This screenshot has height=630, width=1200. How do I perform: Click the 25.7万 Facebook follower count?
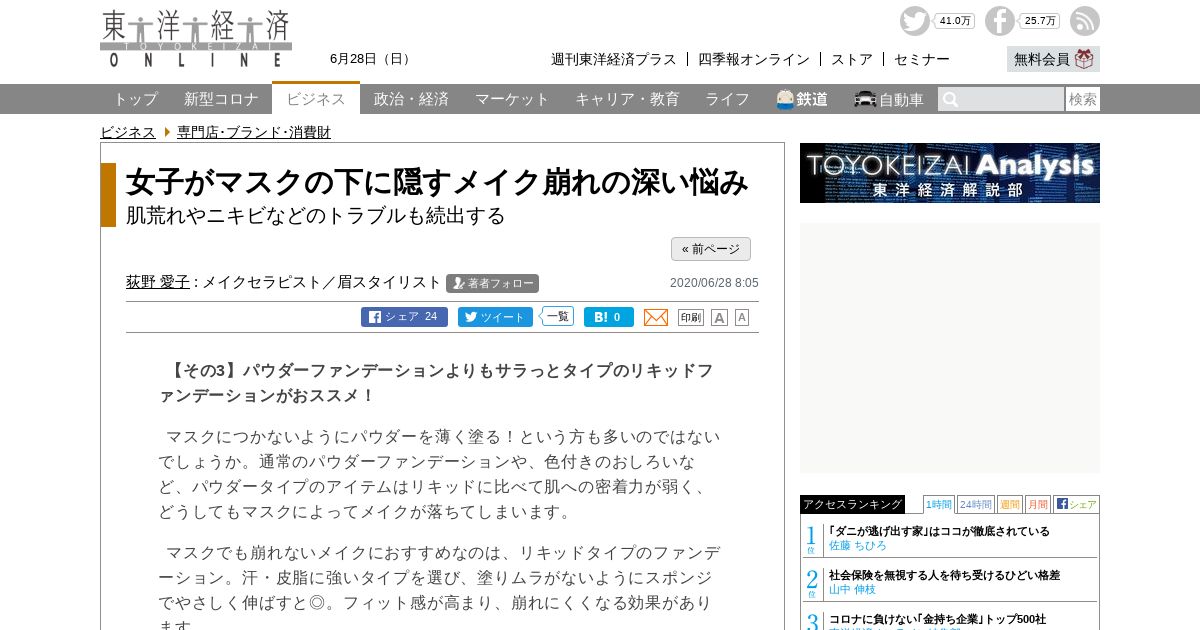(1040, 21)
